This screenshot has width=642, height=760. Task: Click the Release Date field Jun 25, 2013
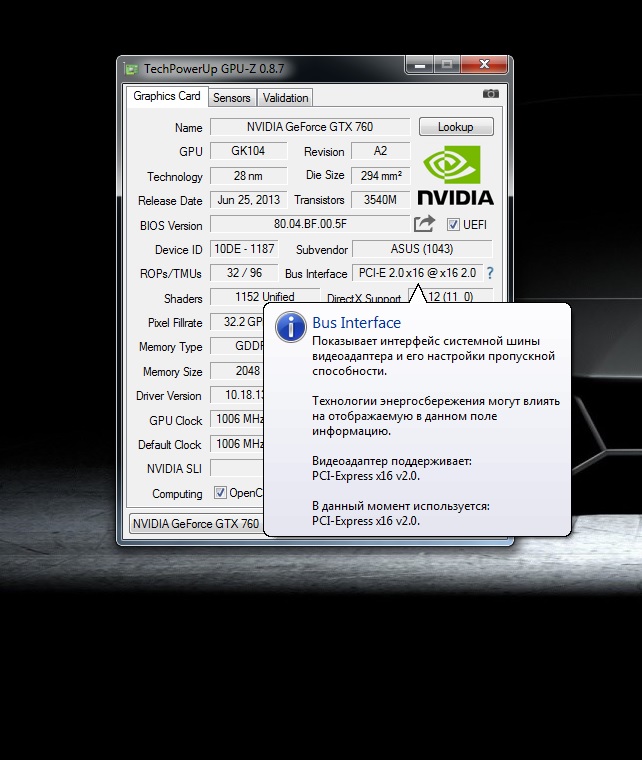(249, 200)
